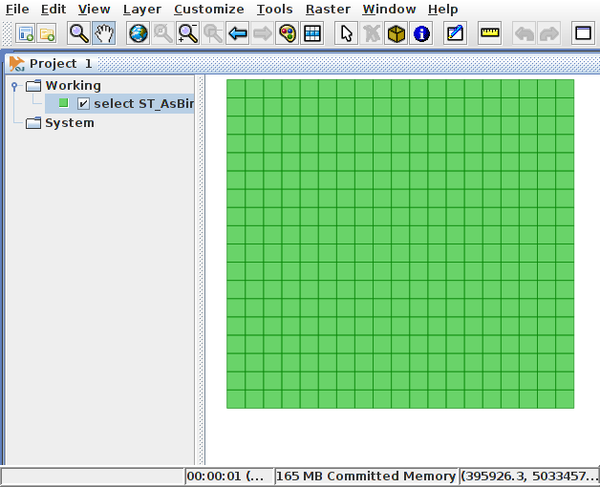This screenshot has height=487, width=600.
Task: Click Zoom to Full Extent globe icon
Action: click(x=137, y=33)
